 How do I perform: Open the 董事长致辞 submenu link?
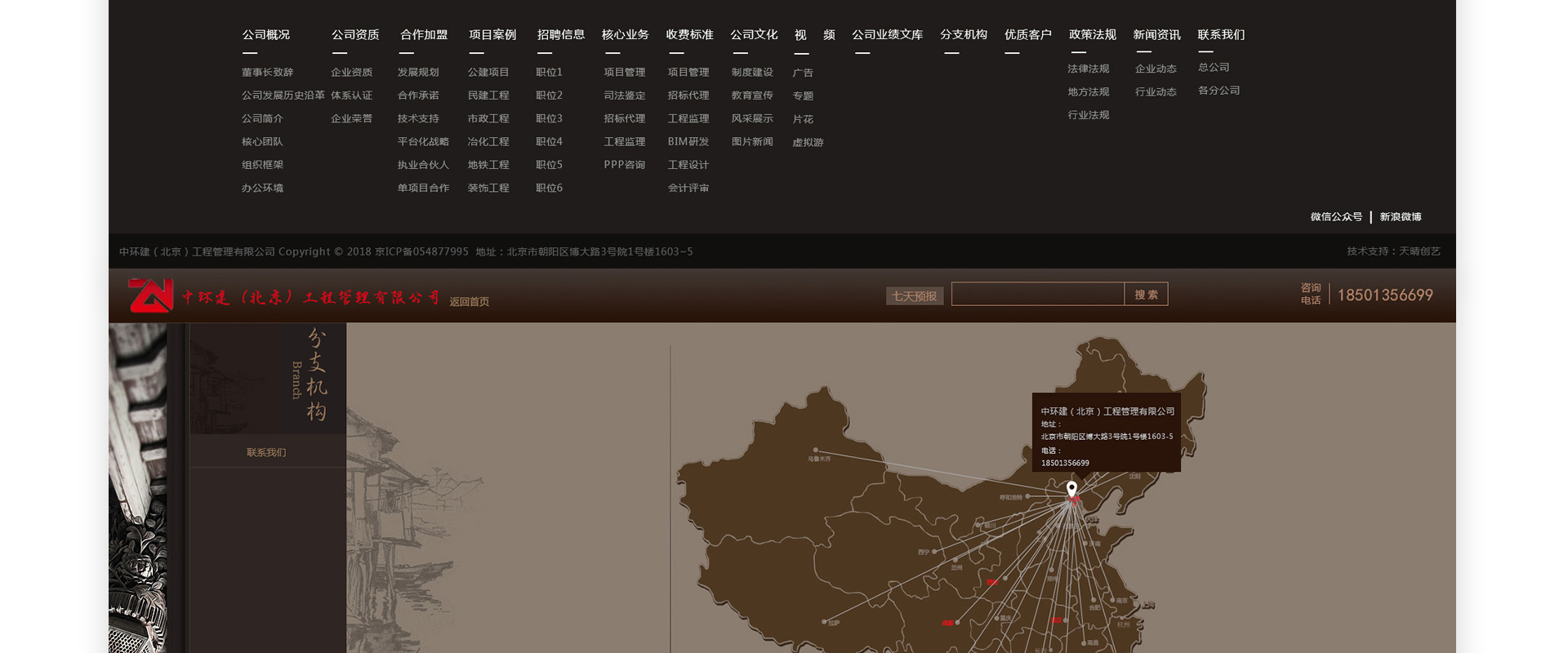point(267,73)
